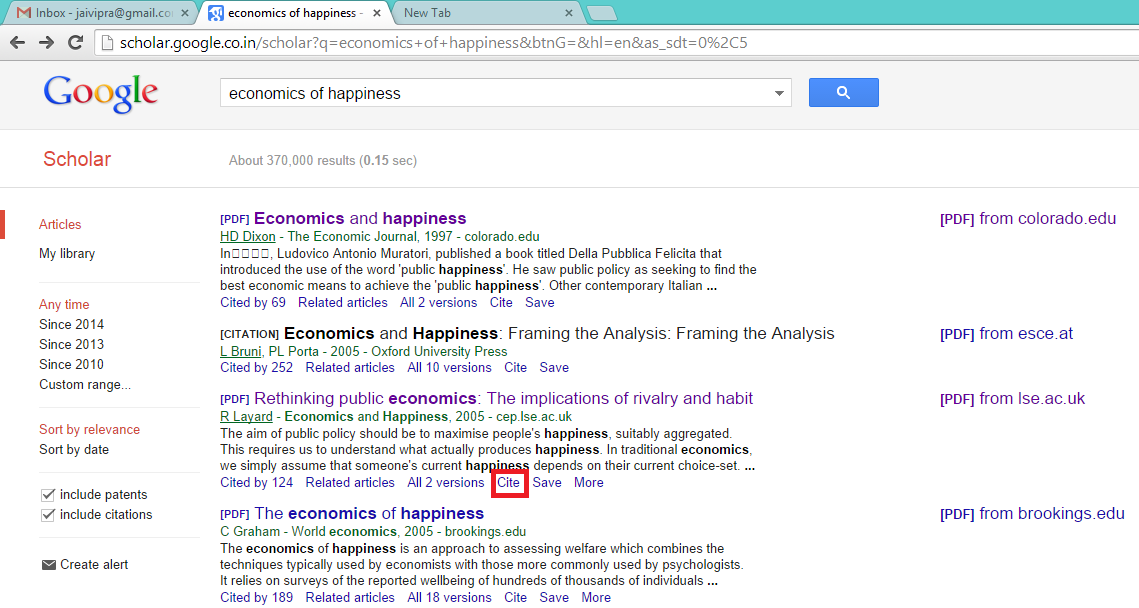Switch to the Gmail Inbox tab
This screenshot has height=608, width=1139.
tap(98, 13)
